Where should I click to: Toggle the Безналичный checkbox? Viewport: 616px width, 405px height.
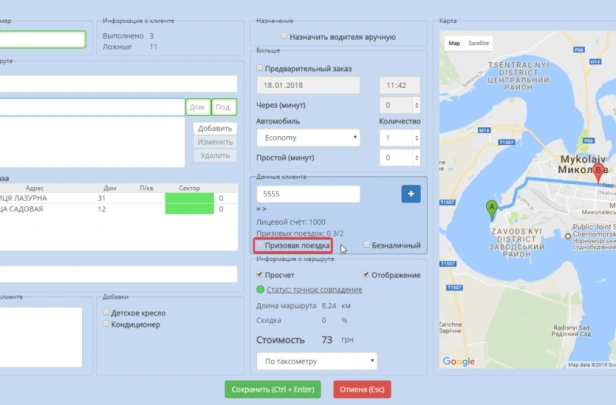coord(368,245)
